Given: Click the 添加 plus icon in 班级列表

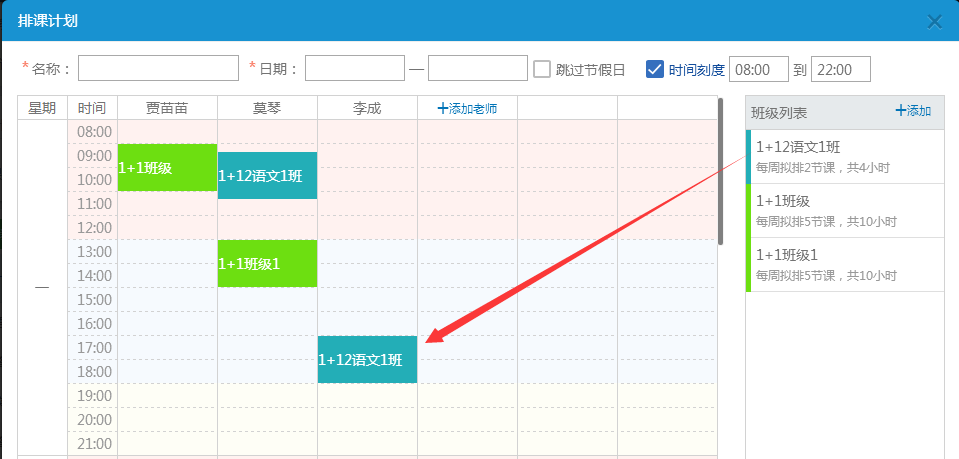Looking at the screenshot, I should (x=901, y=111).
